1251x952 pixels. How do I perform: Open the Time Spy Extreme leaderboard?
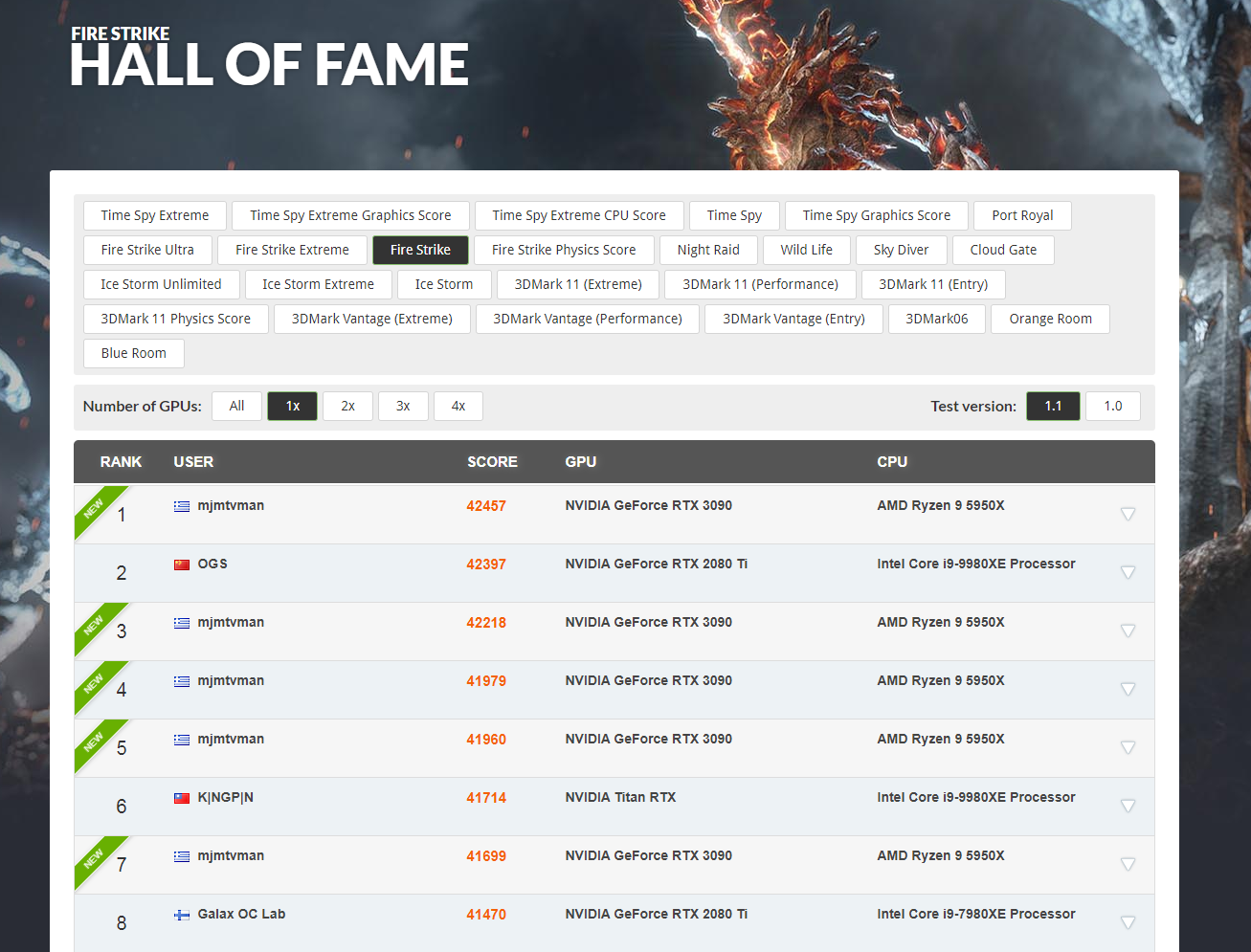point(155,215)
